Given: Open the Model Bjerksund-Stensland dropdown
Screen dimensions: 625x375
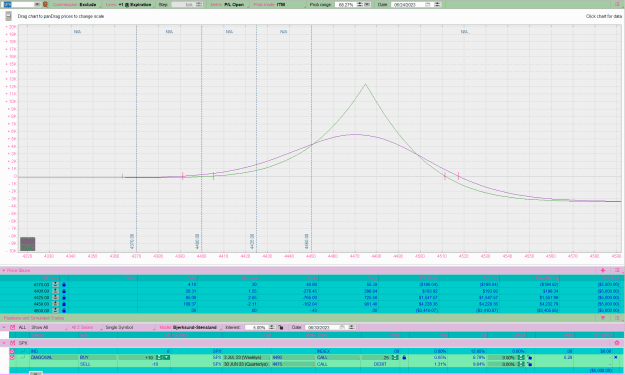Looking at the screenshot, I should point(190,327).
